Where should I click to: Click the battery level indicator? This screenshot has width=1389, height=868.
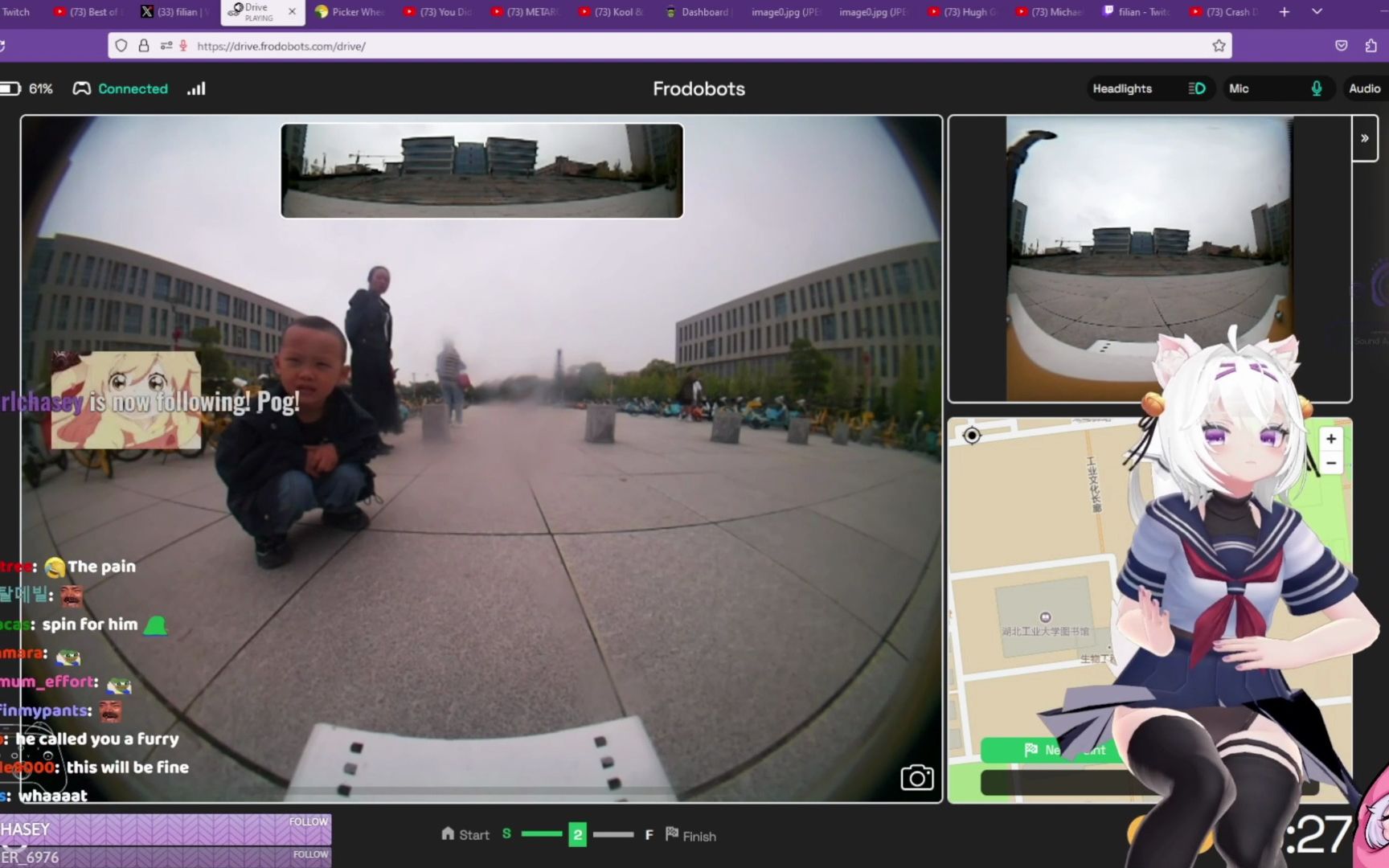click(10, 88)
